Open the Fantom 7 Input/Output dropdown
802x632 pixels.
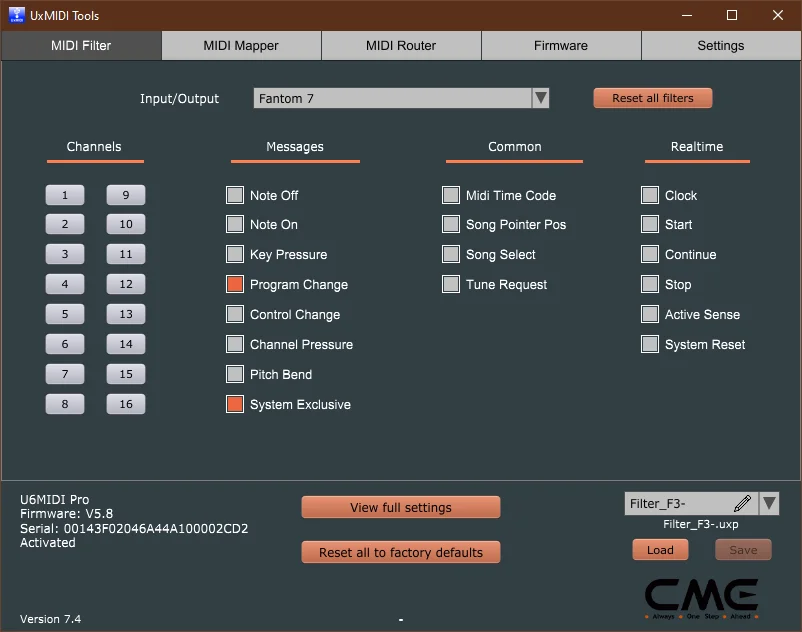pyautogui.click(x=540, y=98)
